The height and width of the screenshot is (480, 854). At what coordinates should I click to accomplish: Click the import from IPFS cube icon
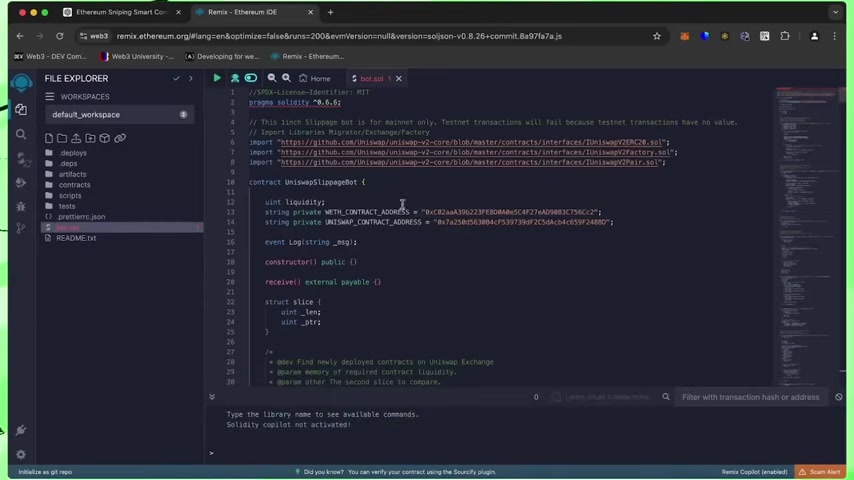105,138
